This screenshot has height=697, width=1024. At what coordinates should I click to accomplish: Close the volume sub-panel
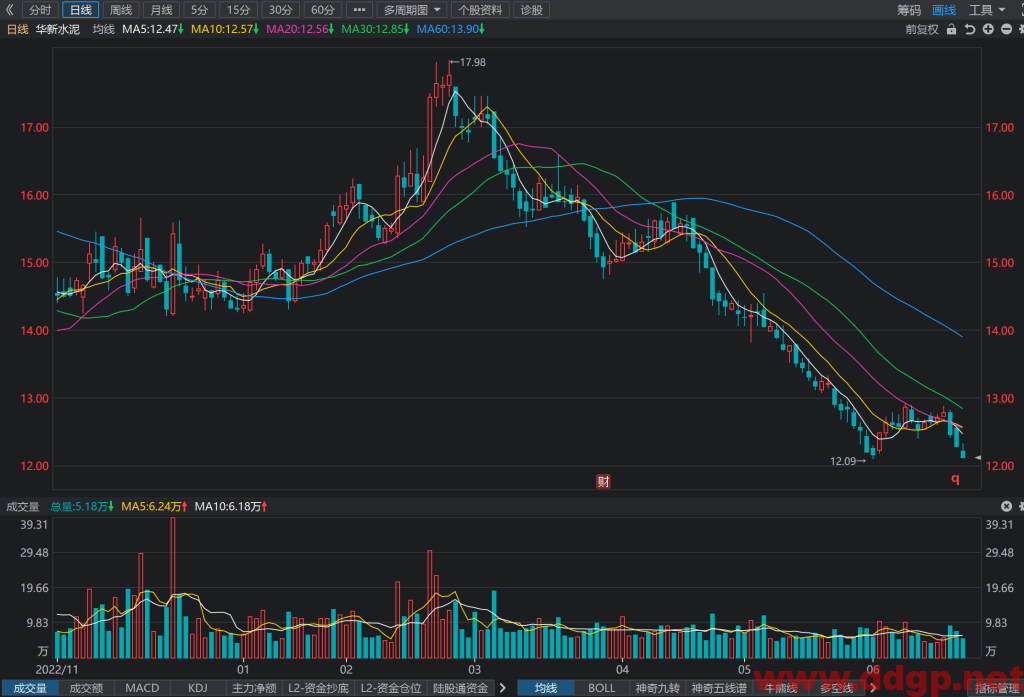coord(1006,506)
